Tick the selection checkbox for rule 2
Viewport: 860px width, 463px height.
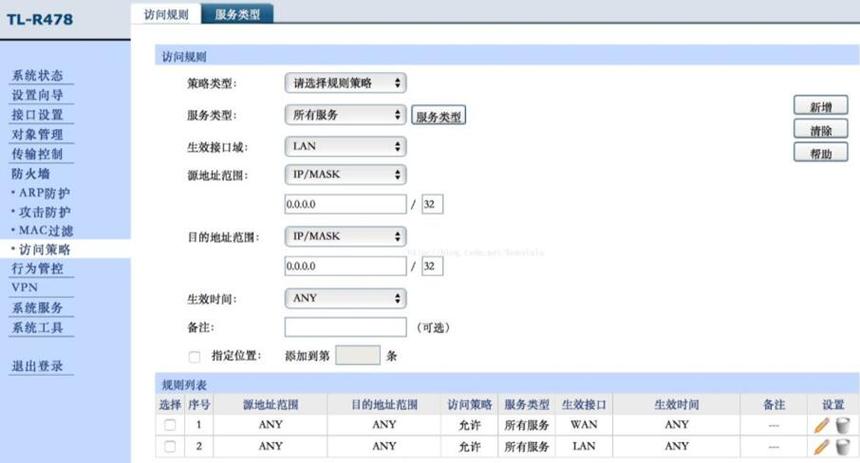pyautogui.click(x=170, y=446)
